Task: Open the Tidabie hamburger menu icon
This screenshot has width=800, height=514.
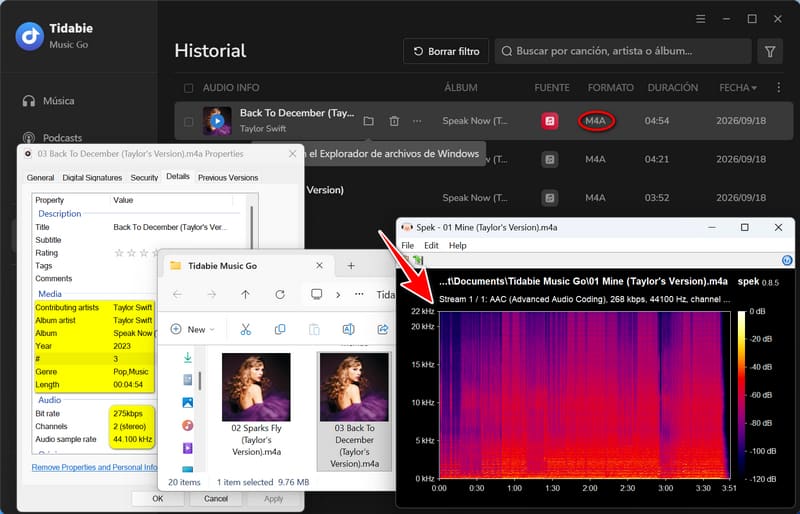Action: 701,19
